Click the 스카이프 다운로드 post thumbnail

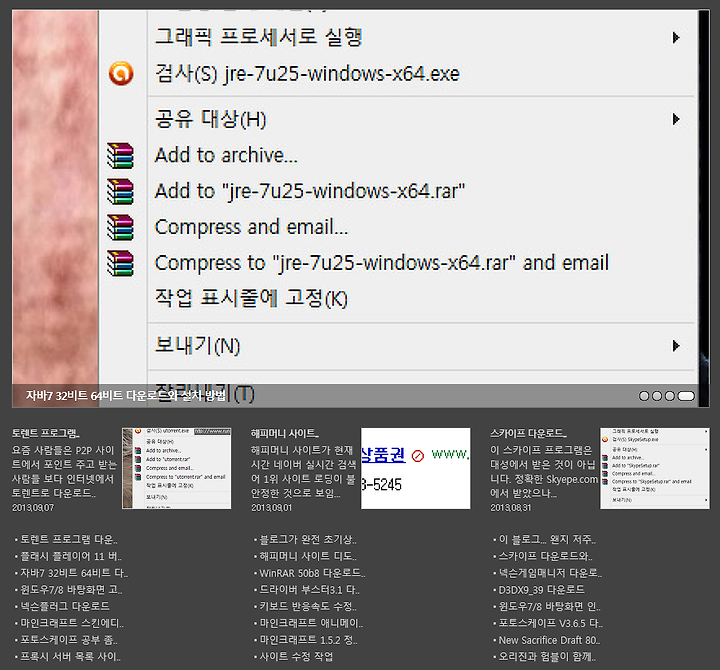coord(655,468)
